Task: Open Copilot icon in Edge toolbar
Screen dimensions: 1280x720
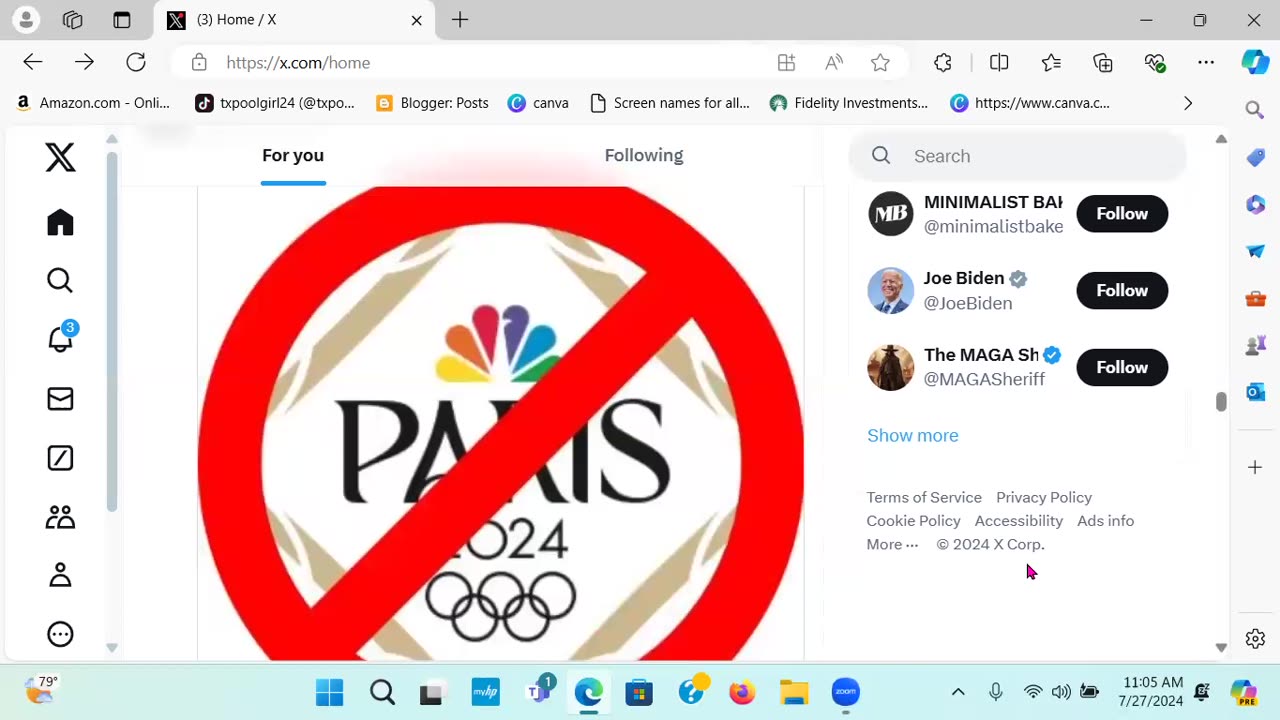Action: tap(1255, 62)
